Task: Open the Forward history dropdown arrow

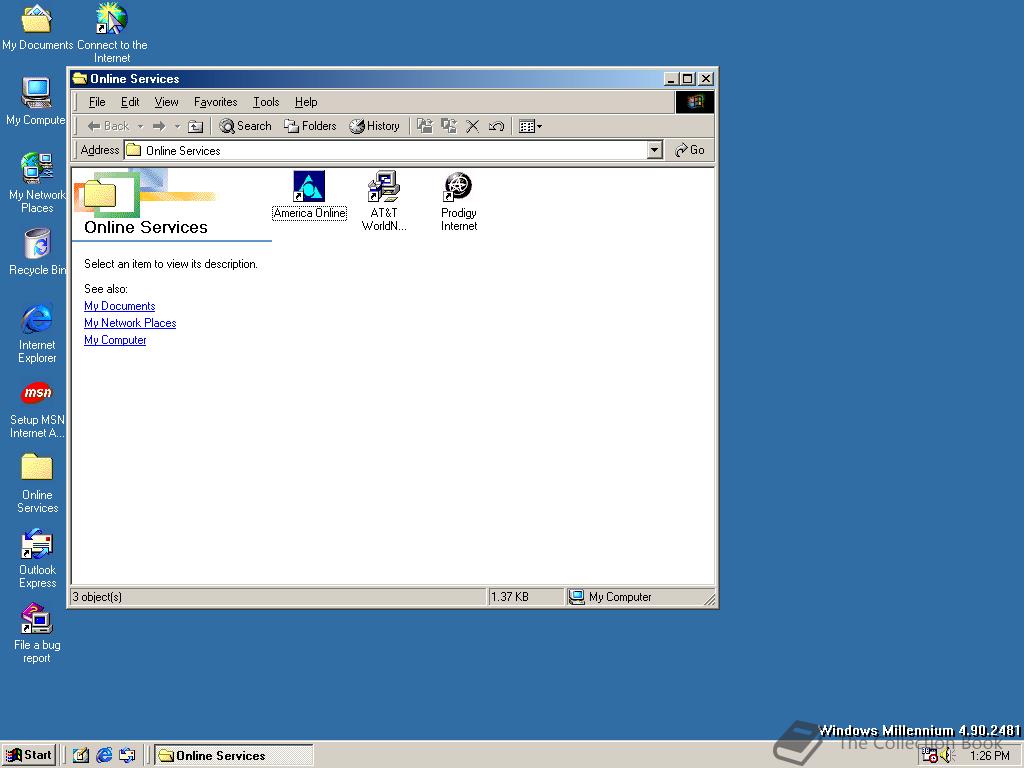Action: [177, 126]
